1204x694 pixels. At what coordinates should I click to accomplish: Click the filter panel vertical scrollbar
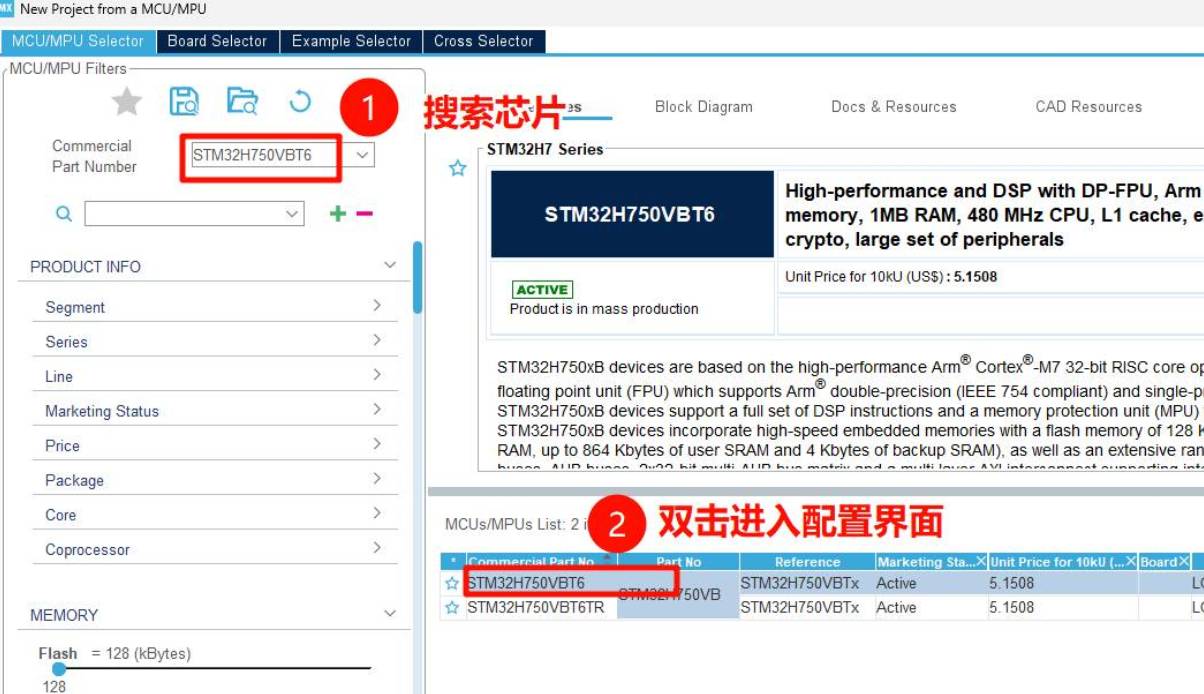click(x=418, y=277)
